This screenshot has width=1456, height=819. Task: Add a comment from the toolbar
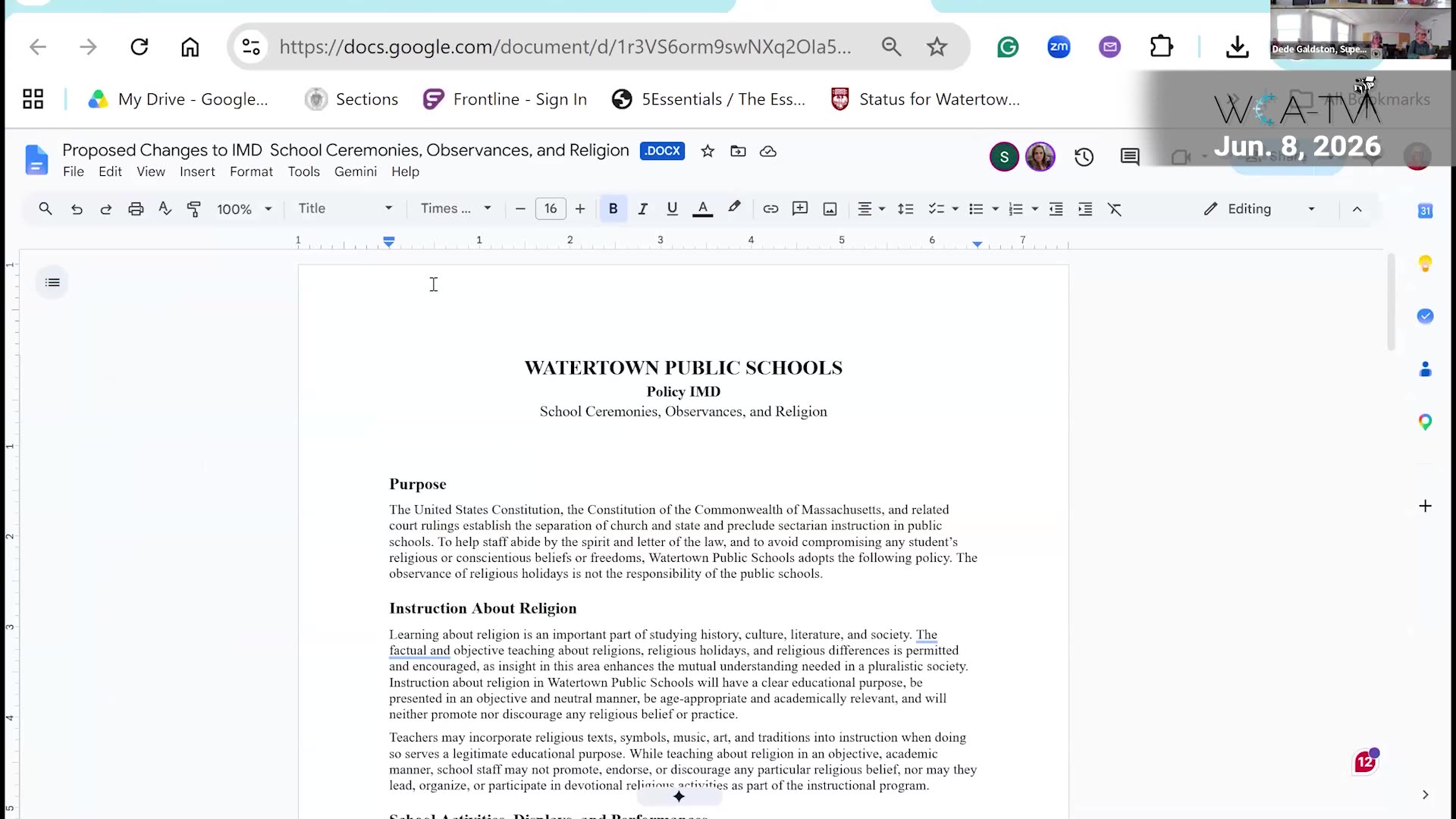[800, 209]
